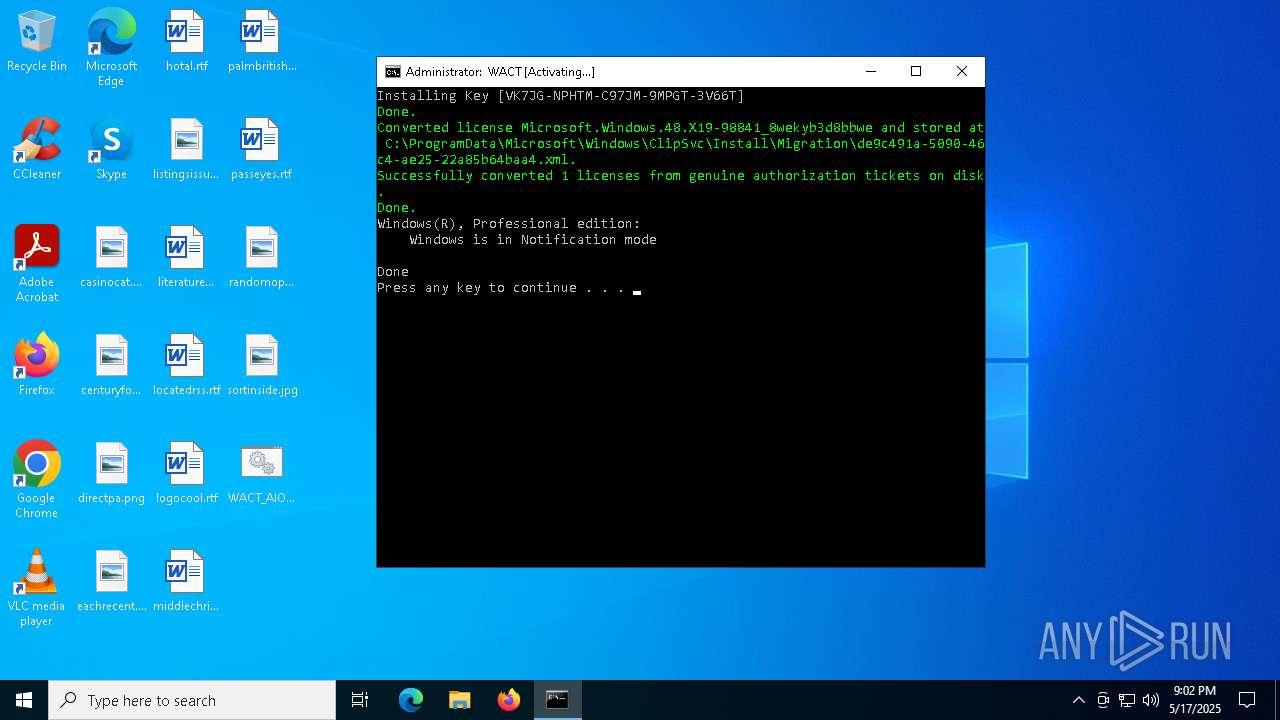
Task: Minimize the WACT console window
Action: 870,72
